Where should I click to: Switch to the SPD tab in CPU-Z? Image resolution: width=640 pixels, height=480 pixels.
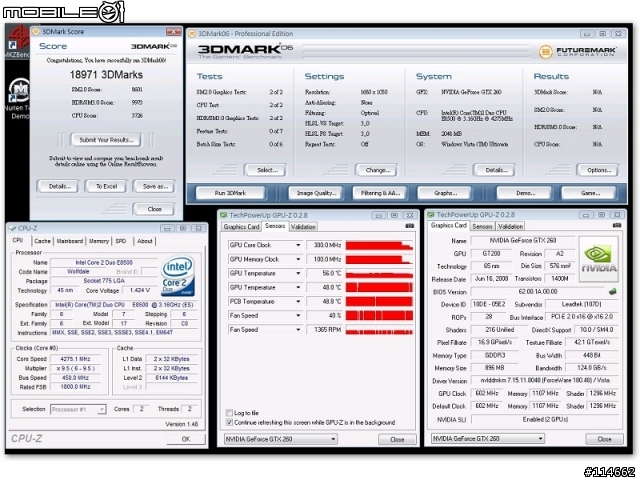pos(121,241)
